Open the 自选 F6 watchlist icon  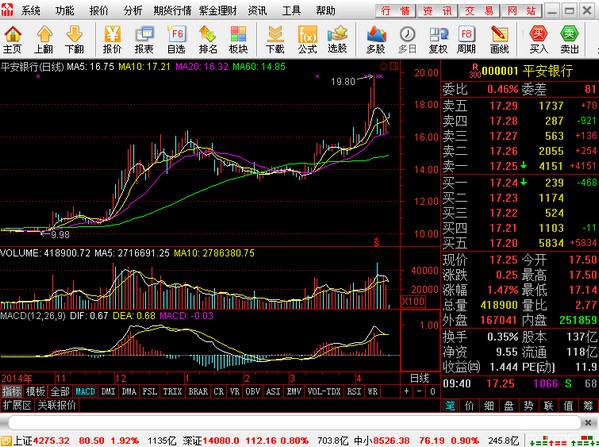[176, 39]
